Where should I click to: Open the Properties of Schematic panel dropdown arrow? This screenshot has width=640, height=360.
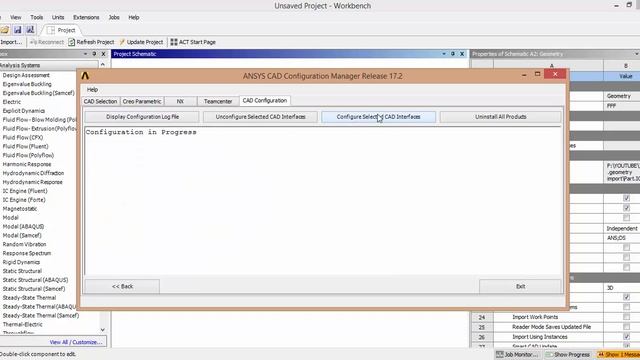[636, 54]
